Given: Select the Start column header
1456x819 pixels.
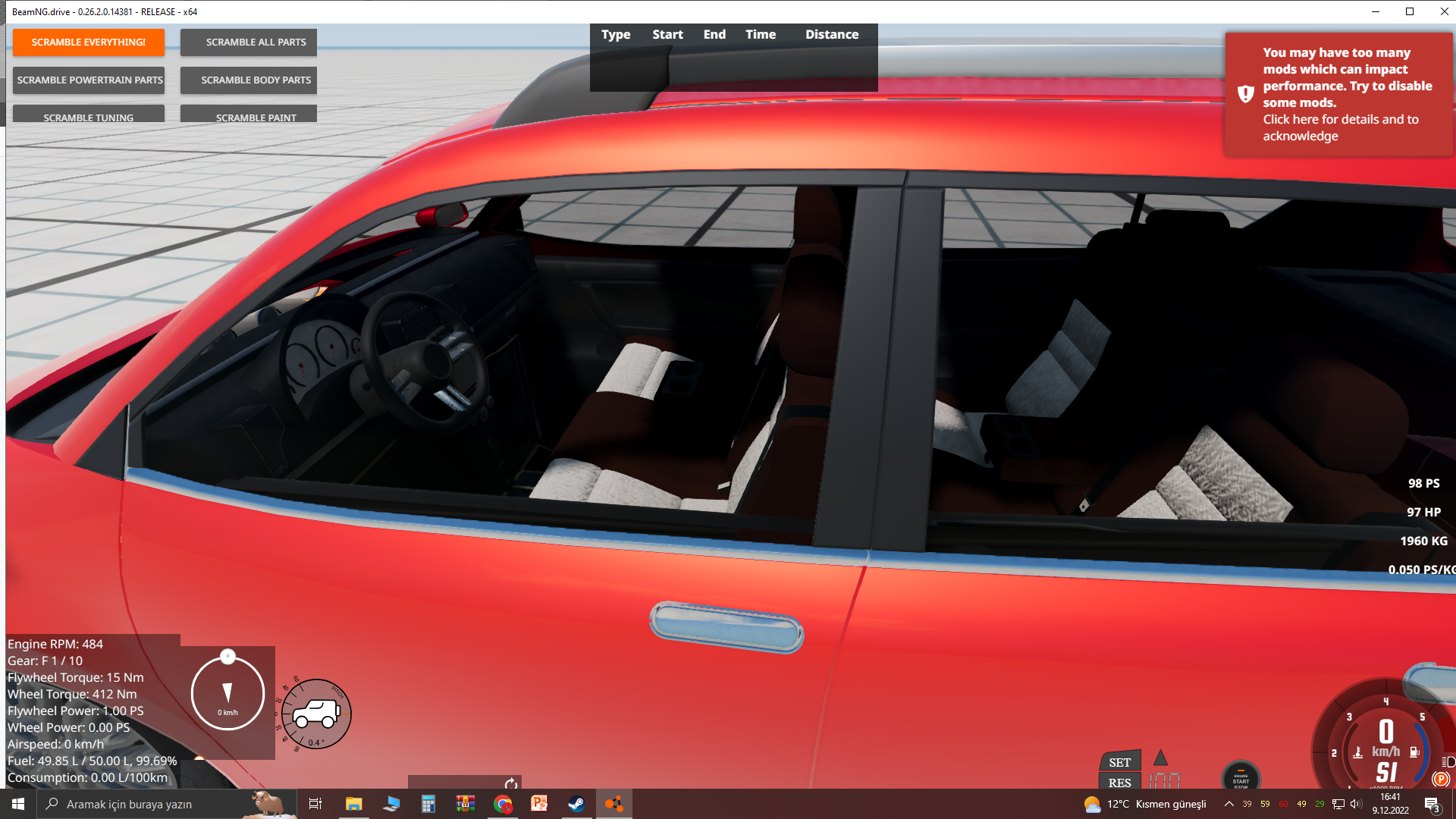Looking at the screenshot, I should coord(667,34).
